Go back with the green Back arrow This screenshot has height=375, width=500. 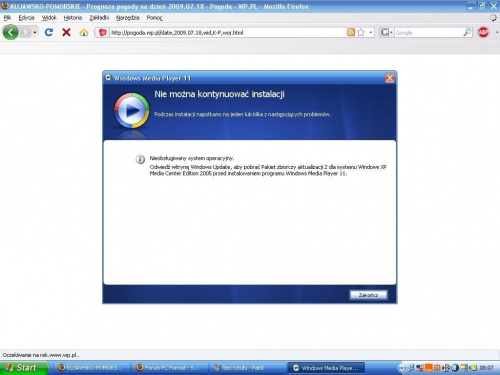point(11,32)
